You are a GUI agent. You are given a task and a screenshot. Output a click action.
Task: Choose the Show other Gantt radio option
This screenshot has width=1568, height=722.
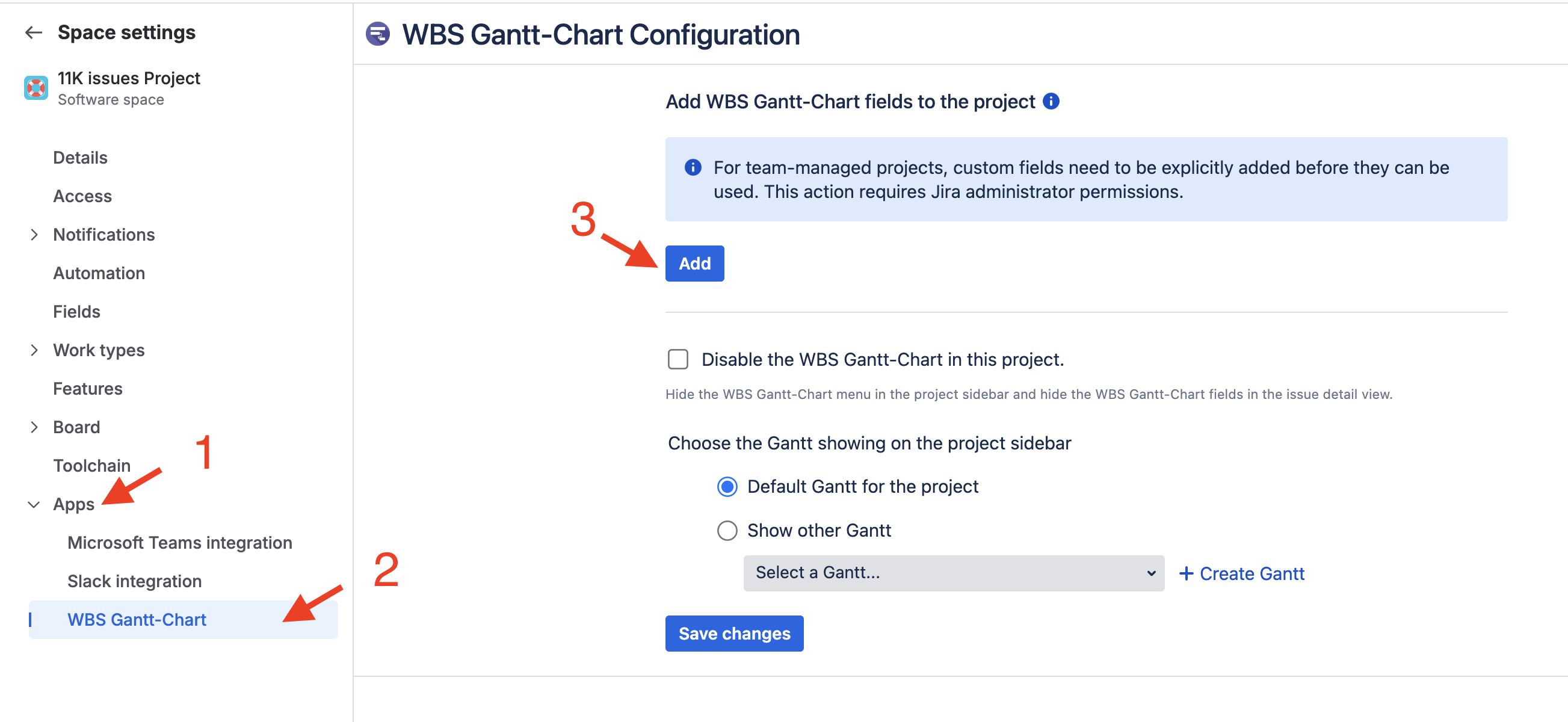click(x=727, y=530)
